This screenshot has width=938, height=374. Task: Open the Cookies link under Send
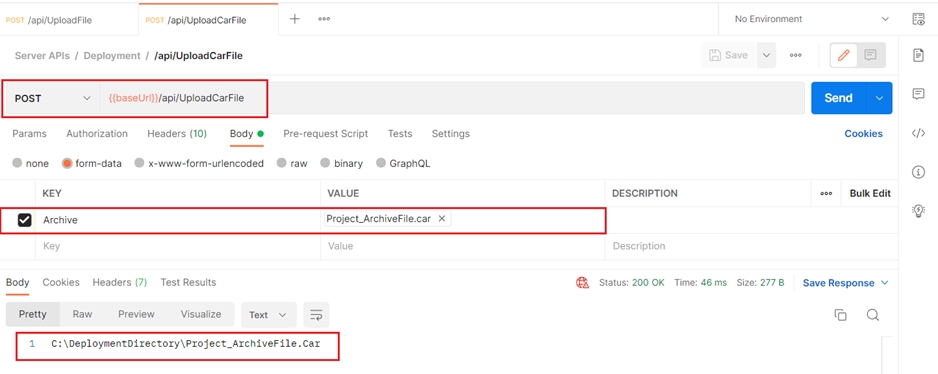(863, 133)
